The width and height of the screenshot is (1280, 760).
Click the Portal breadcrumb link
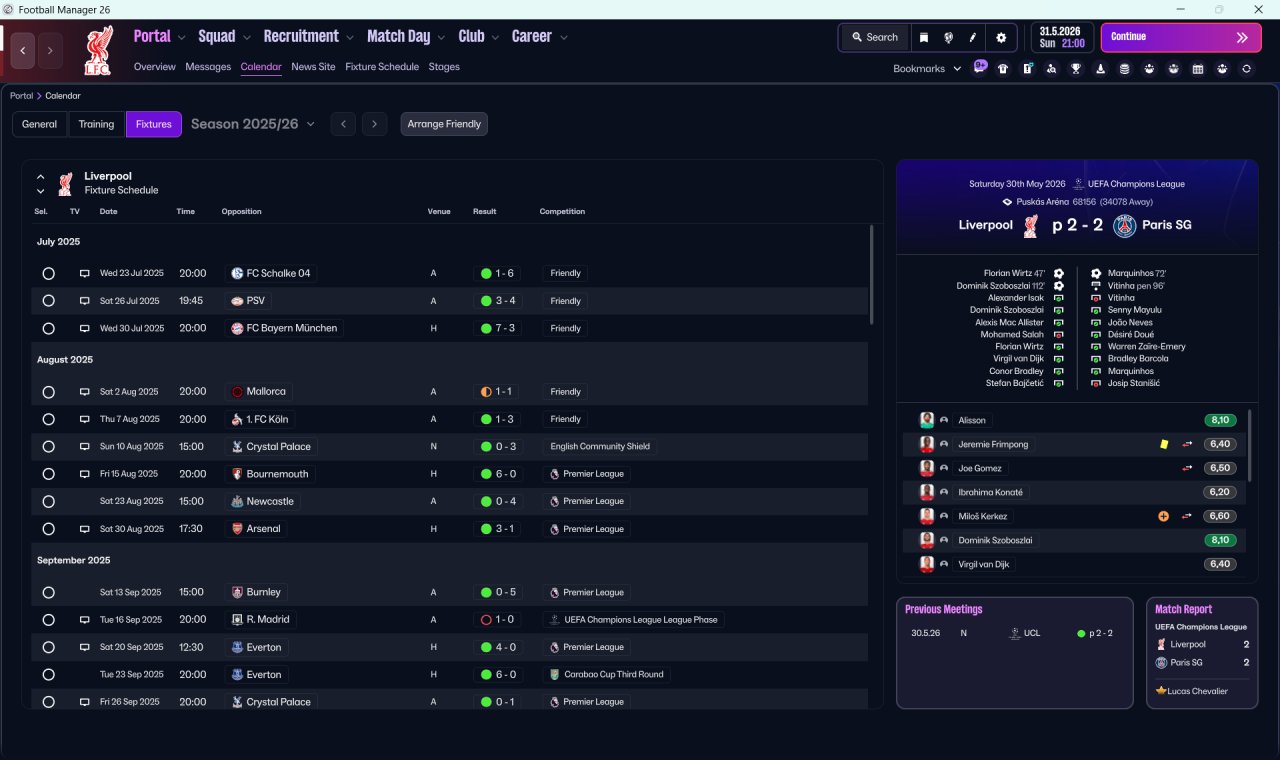pyautogui.click(x=21, y=96)
